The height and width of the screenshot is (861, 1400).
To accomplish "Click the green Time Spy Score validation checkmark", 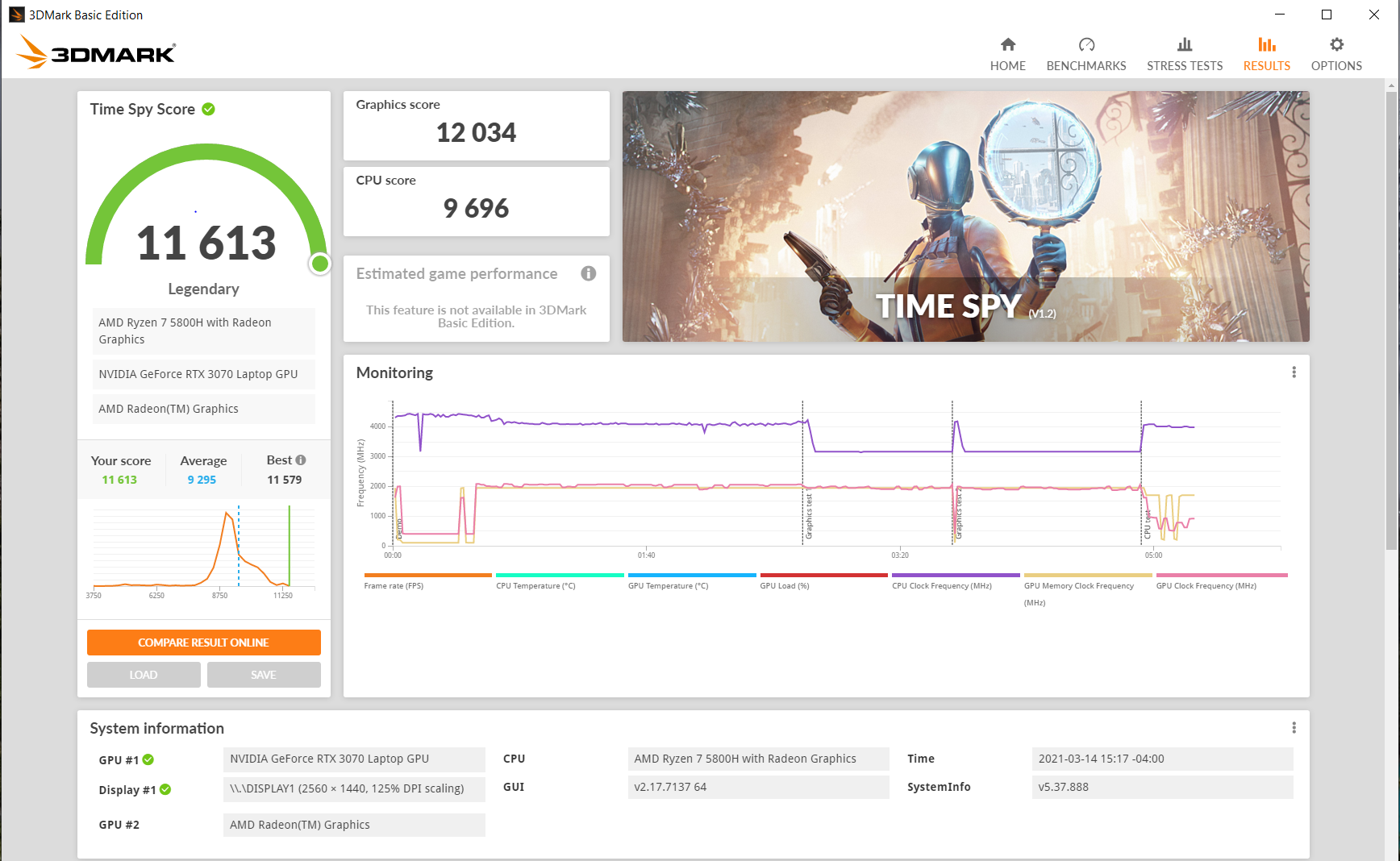I will click(x=208, y=109).
